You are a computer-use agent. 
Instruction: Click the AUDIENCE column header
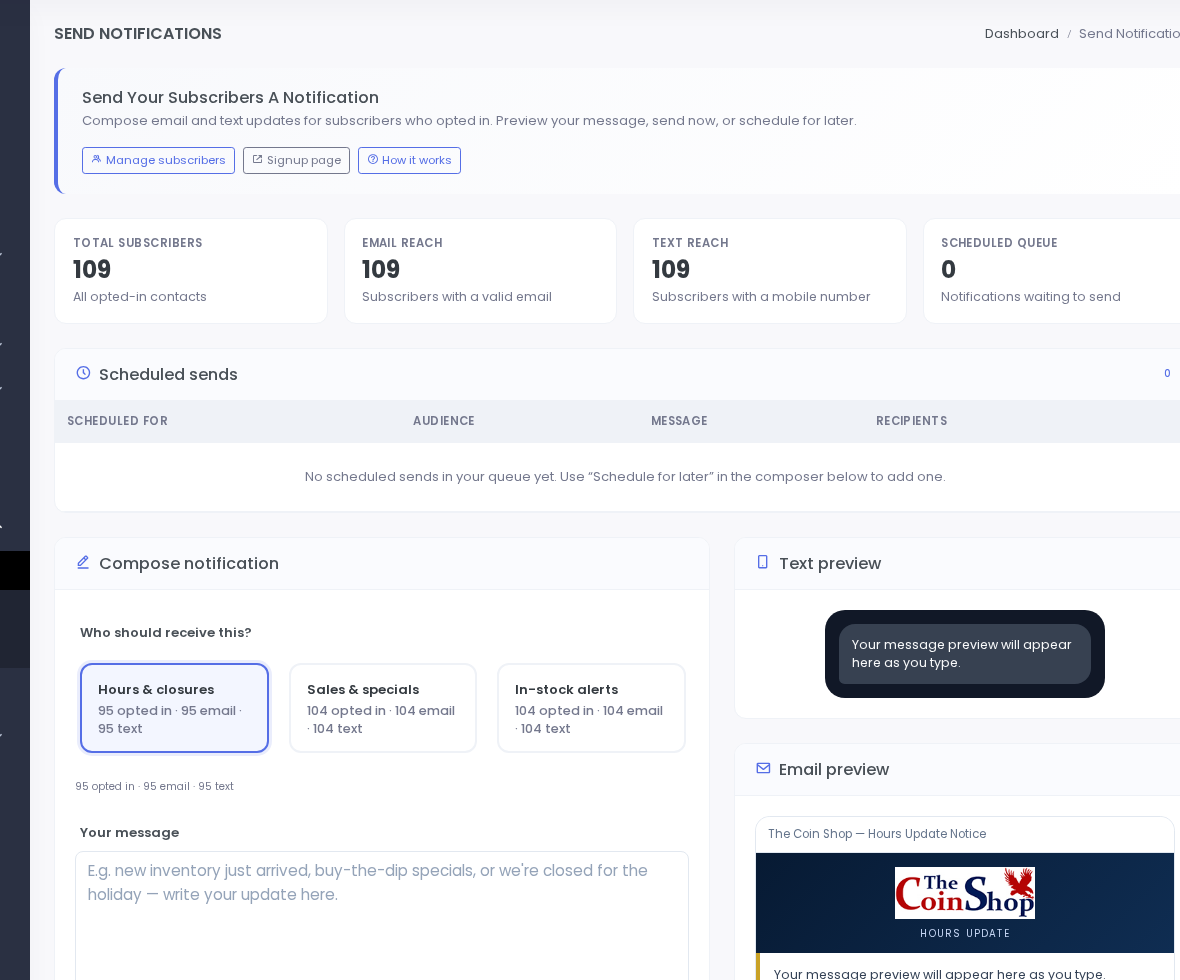click(444, 421)
